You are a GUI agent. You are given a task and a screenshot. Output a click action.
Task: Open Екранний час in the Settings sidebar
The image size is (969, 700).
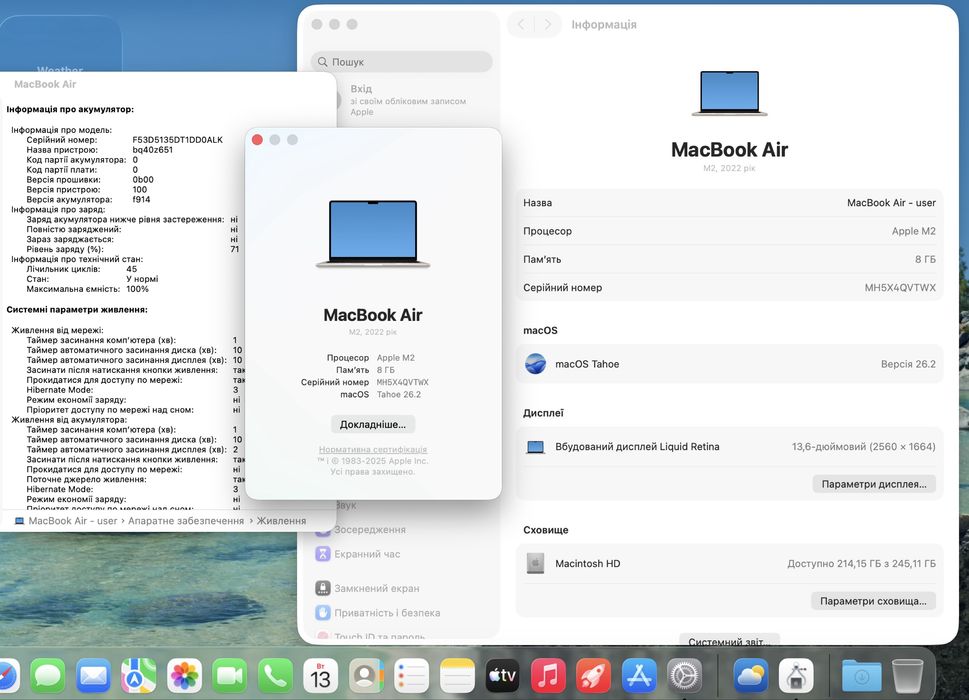tap(367, 554)
